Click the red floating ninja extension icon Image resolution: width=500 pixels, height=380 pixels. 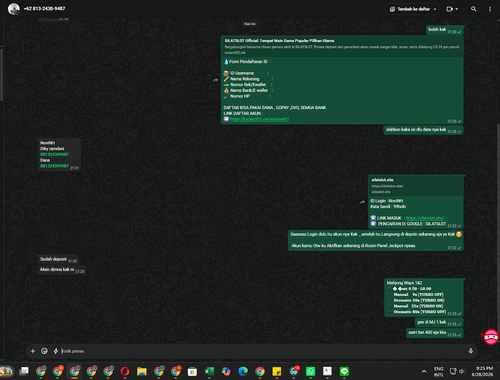click(x=491, y=337)
